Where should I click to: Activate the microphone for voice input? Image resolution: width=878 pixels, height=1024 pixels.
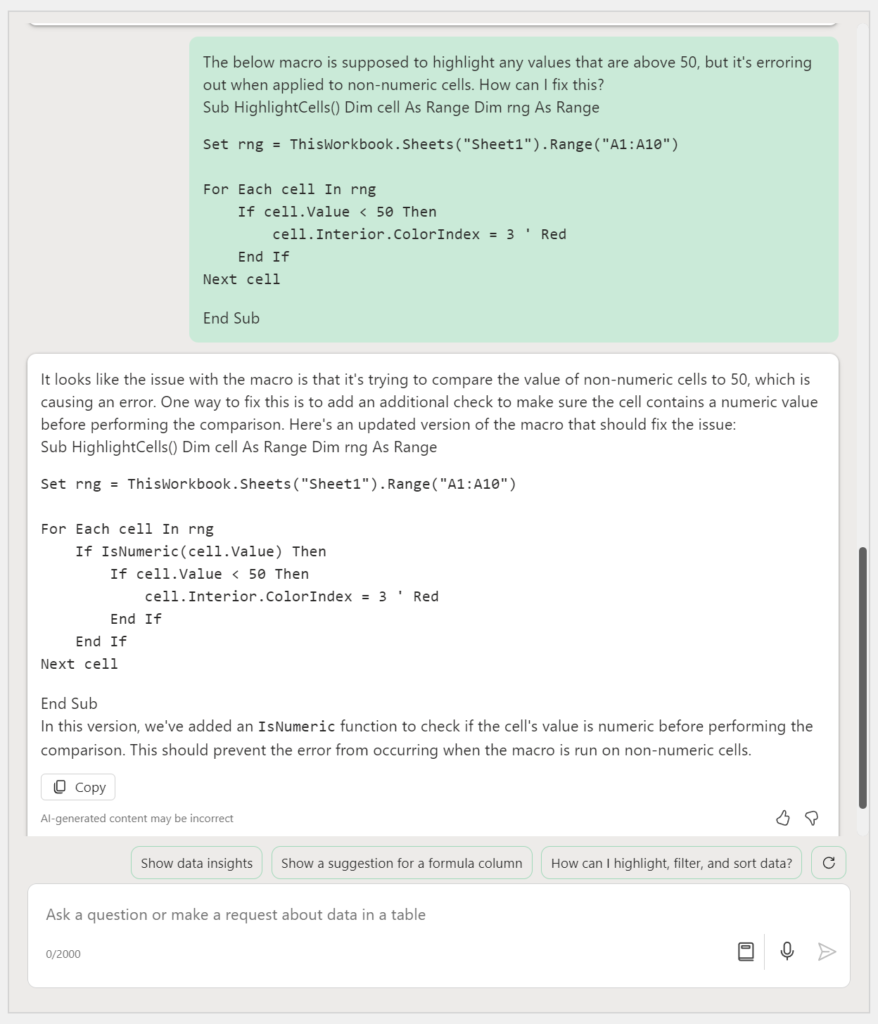click(x=787, y=951)
